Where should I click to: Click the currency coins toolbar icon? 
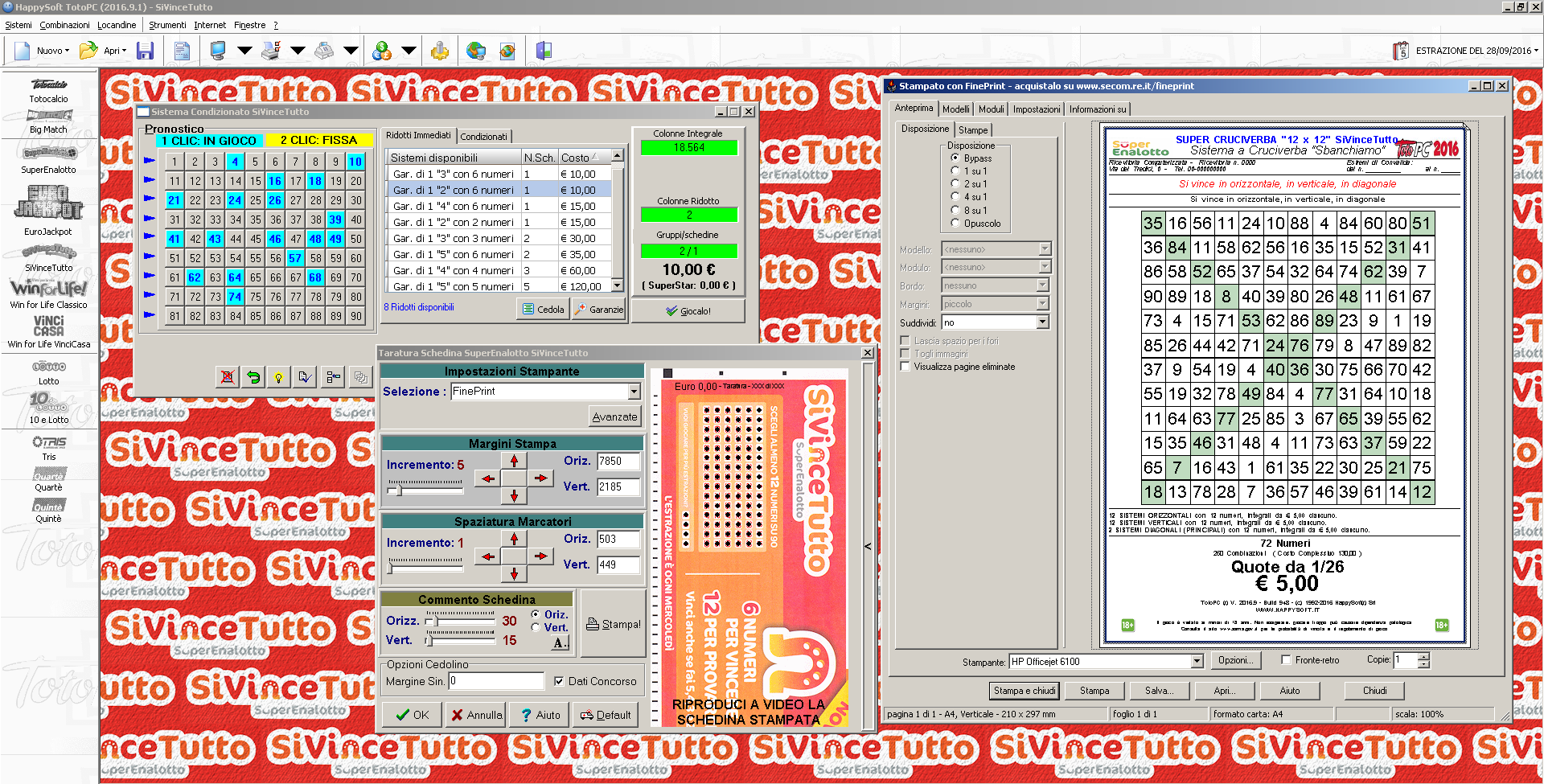(x=382, y=51)
